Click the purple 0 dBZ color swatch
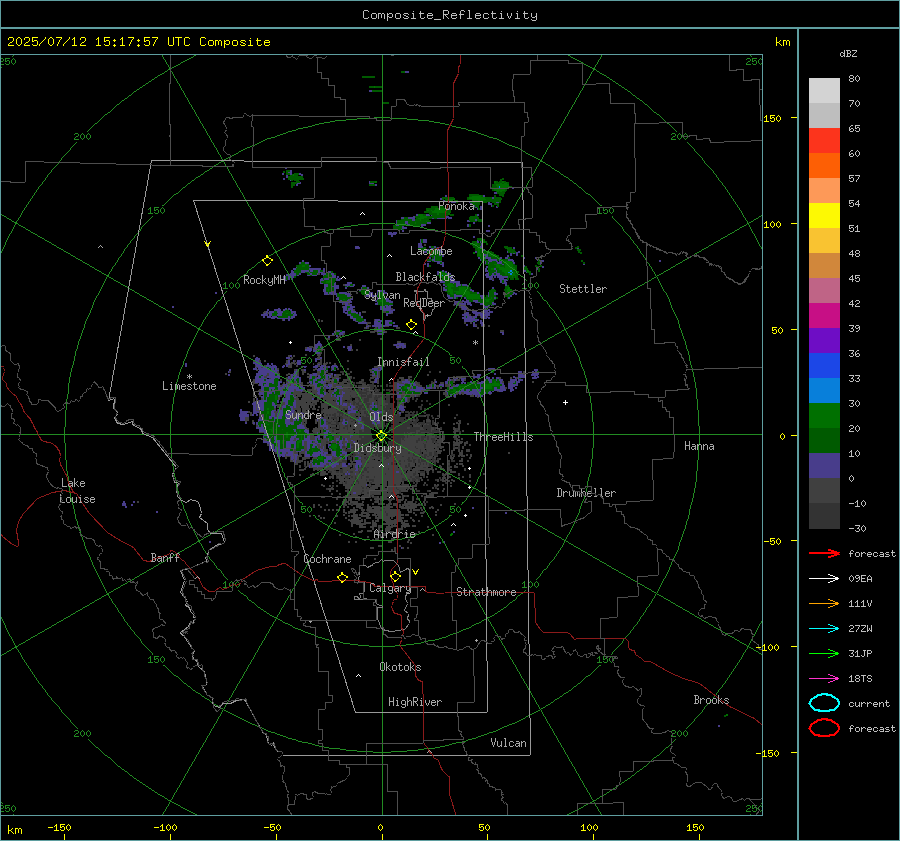The image size is (900, 841). pos(824,465)
